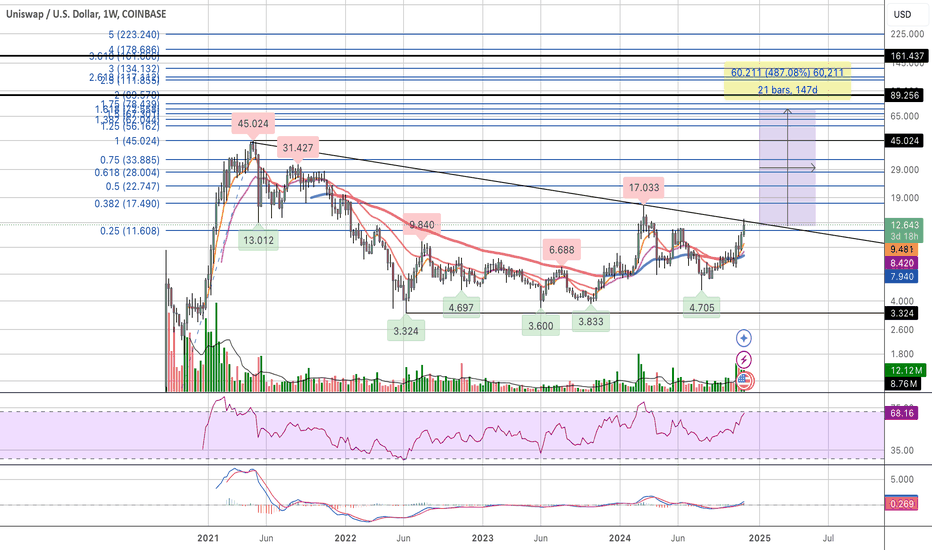The image size is (932, 550).
Task: Click the orange 9.481 moving average label
Action: coord(902,250)
